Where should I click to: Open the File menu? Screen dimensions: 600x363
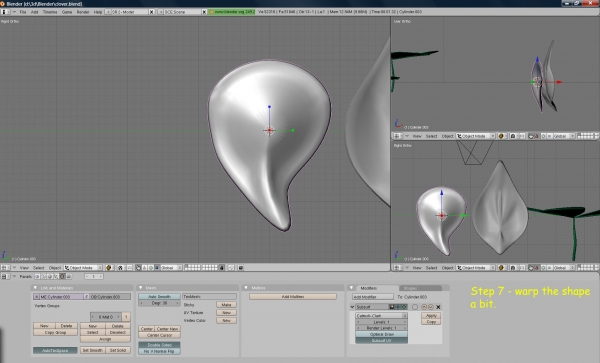pyautogui.click(x=23, y=12)
